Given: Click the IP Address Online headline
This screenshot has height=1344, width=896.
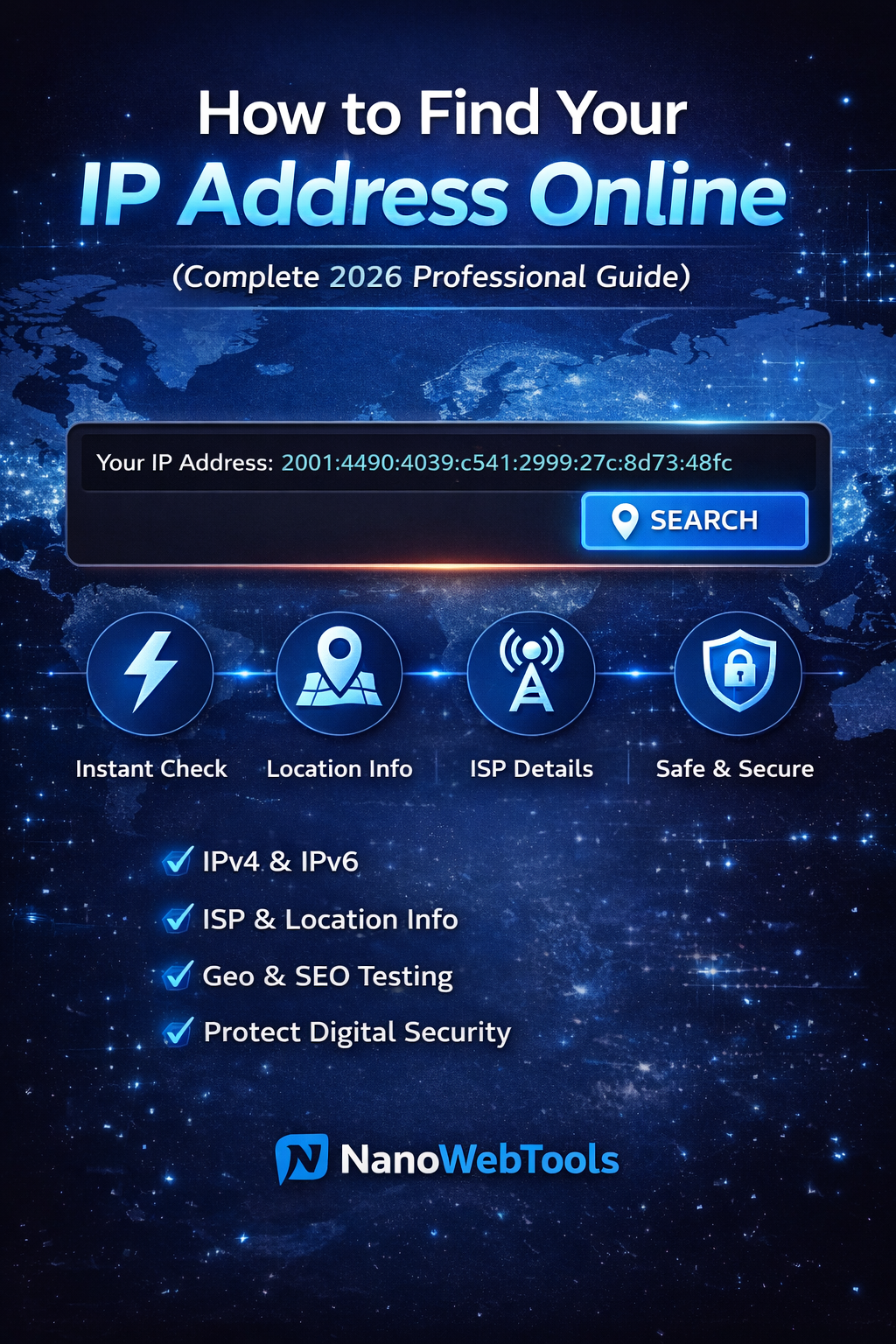Looking at the screenshot, I should pos(433,194).
